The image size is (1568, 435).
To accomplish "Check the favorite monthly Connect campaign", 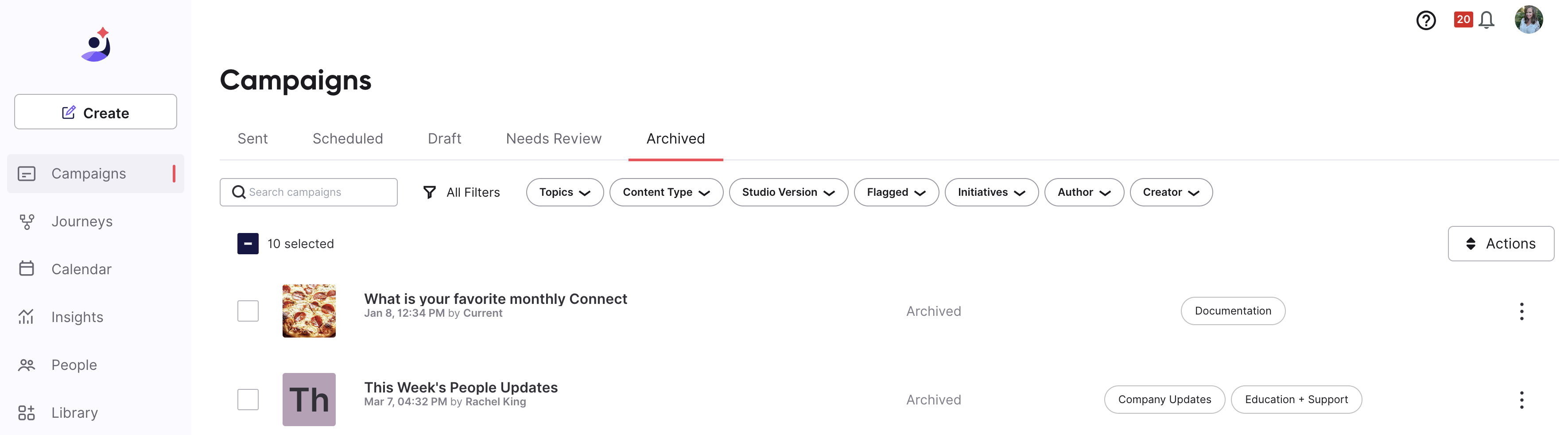I will pyautogui.click(x=248, y=311).
